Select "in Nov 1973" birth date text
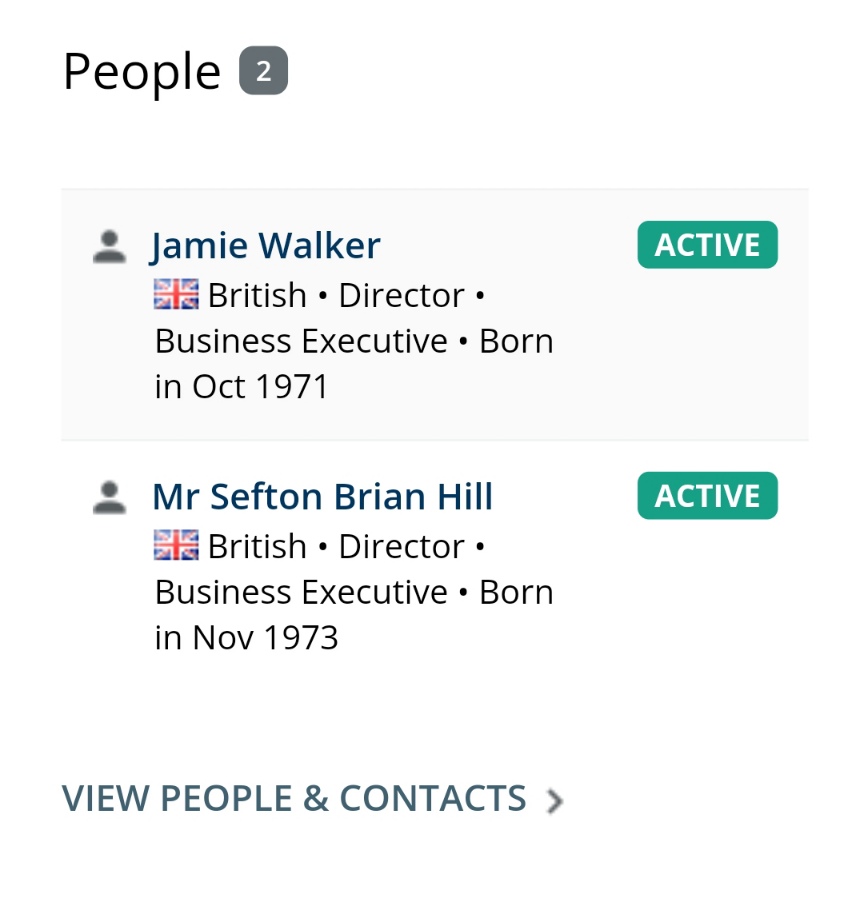The image size is (864, 898). tap(246, 638)
